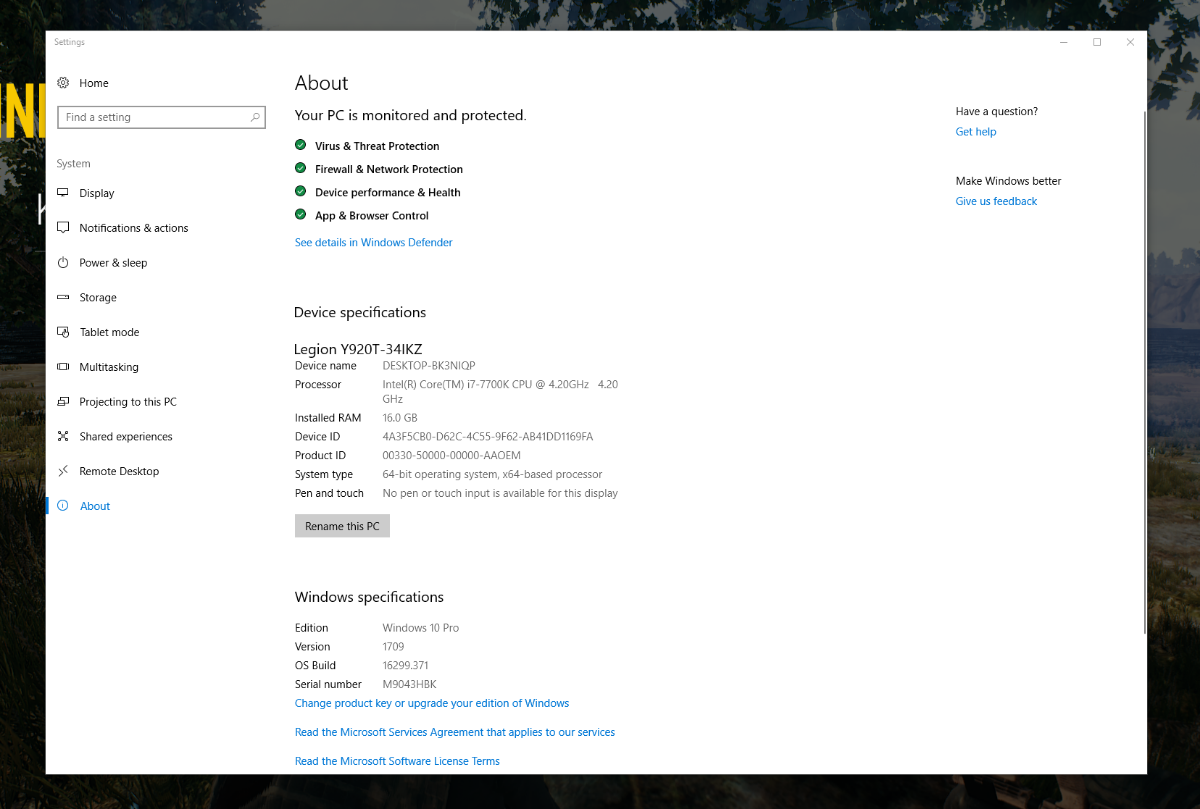Screen dimensions: 1200x809
Task: Click the Multitasking icon
Action: (x=63, y=367)
